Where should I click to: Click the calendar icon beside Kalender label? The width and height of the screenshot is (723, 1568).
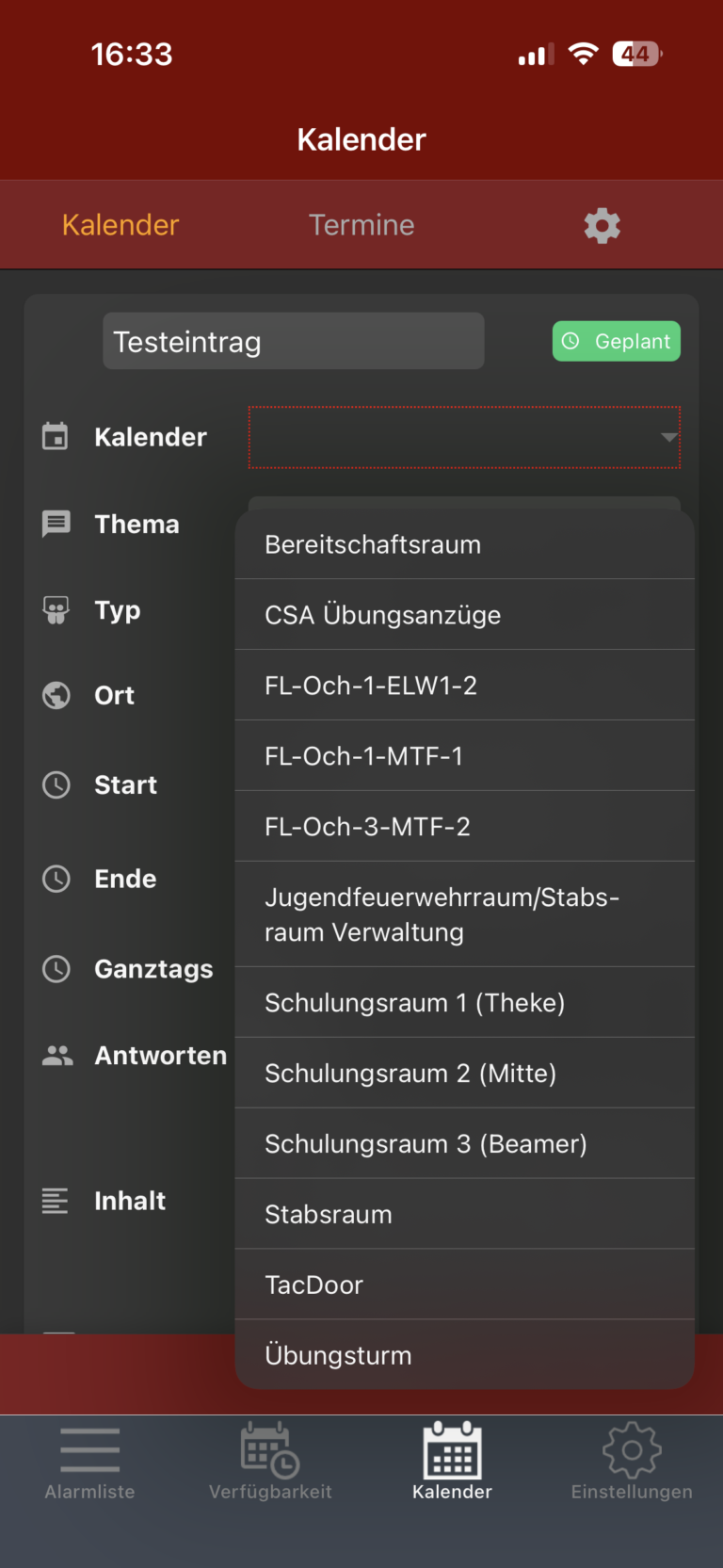click(x=56, y=437)
